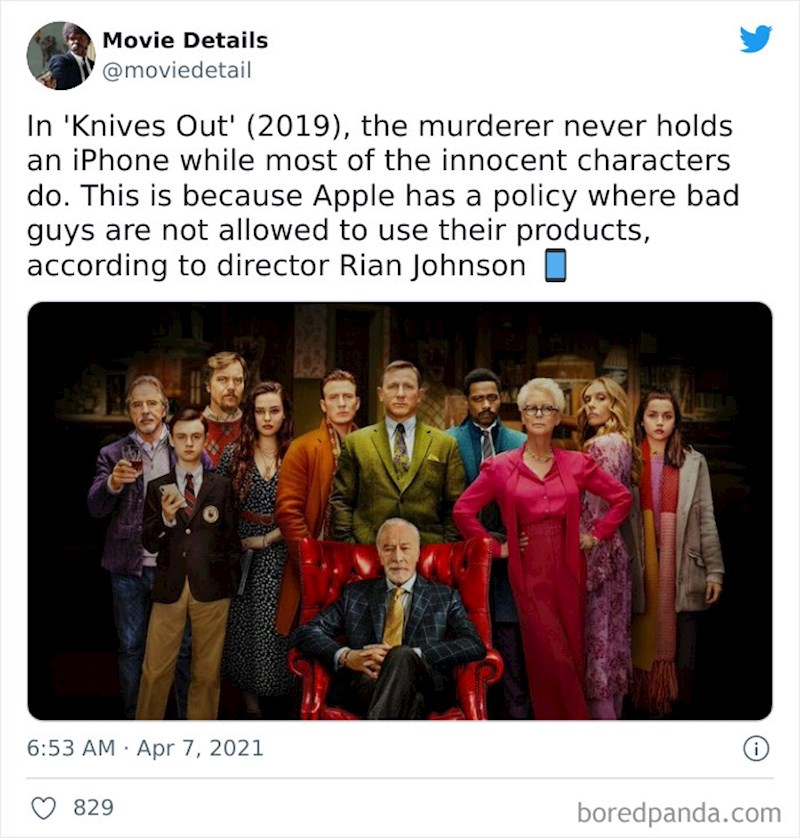Click the 6:53 AM timestamp
The width and height of the screenshot is (800, 838).
71,748
